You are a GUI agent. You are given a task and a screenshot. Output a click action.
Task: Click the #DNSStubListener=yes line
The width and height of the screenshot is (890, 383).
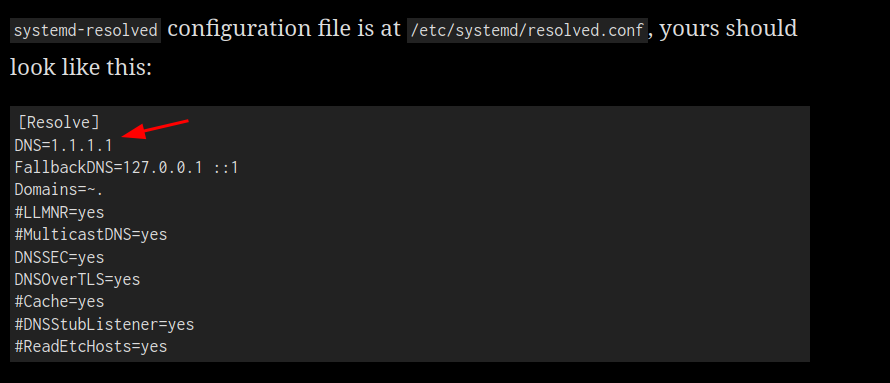[x=104, y=325]
